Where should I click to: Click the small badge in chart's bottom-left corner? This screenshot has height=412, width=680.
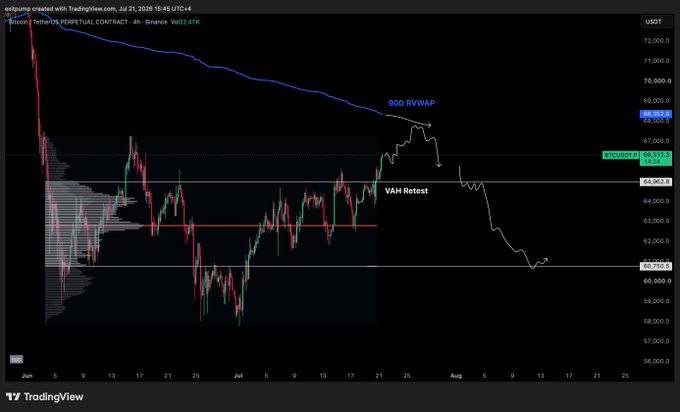tap(16, 360)
